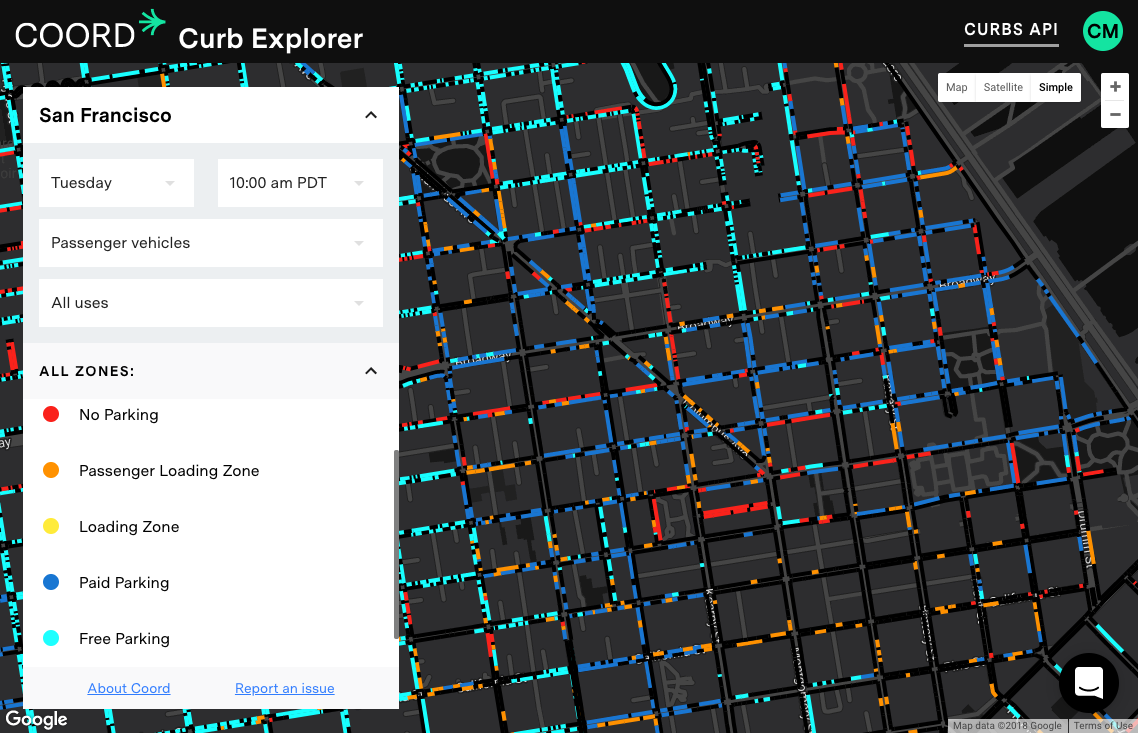Screen dimensions: 1138x733
Task: Zoom in on the map with plus button
Action: (x=1115, y=87)
